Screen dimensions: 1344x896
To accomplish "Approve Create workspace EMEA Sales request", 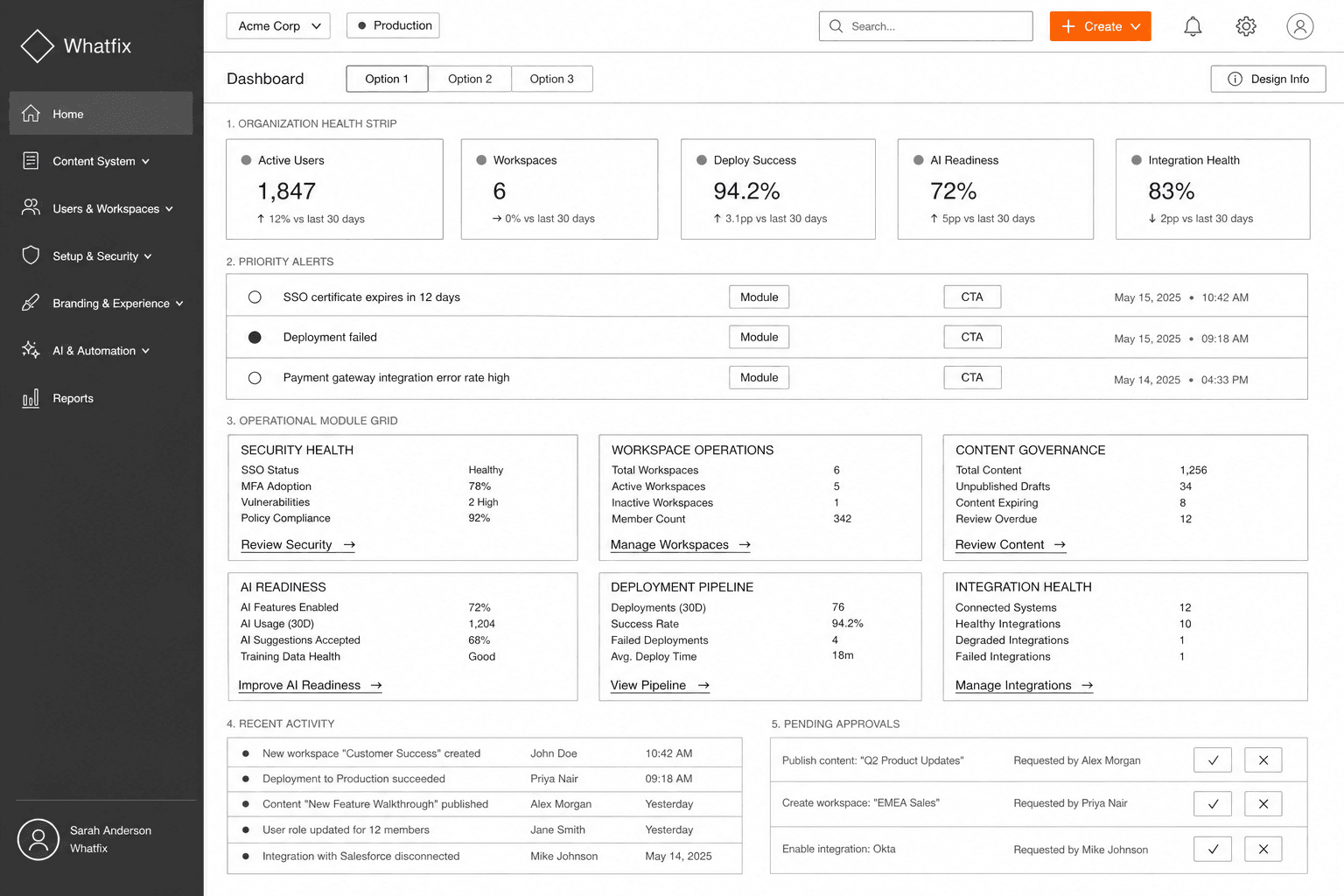I will coord(1213,803).
